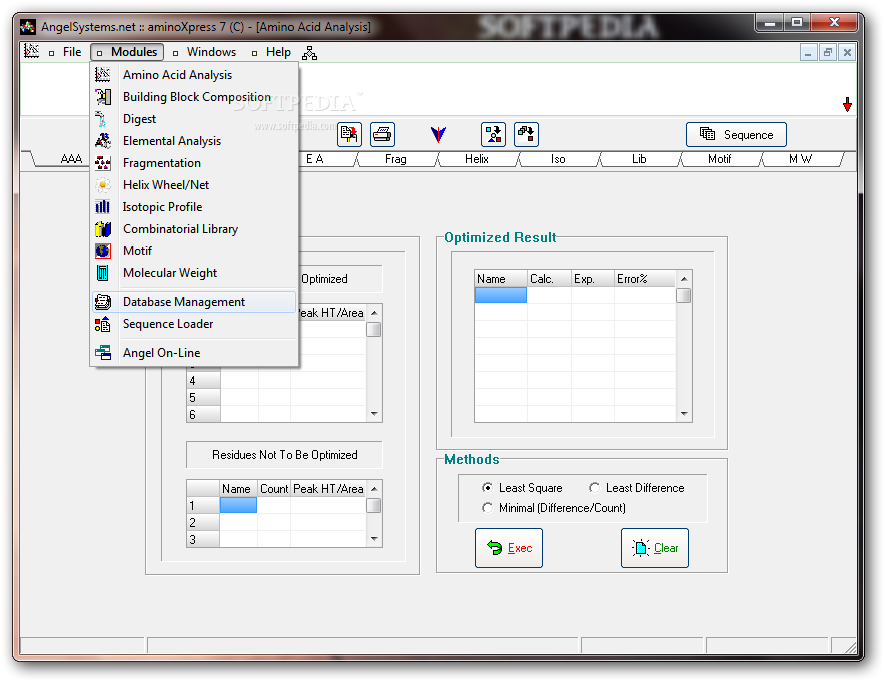Click the Amino Acid Analysis chart icon
The image size is (885, 682).
tap(103, 75)
